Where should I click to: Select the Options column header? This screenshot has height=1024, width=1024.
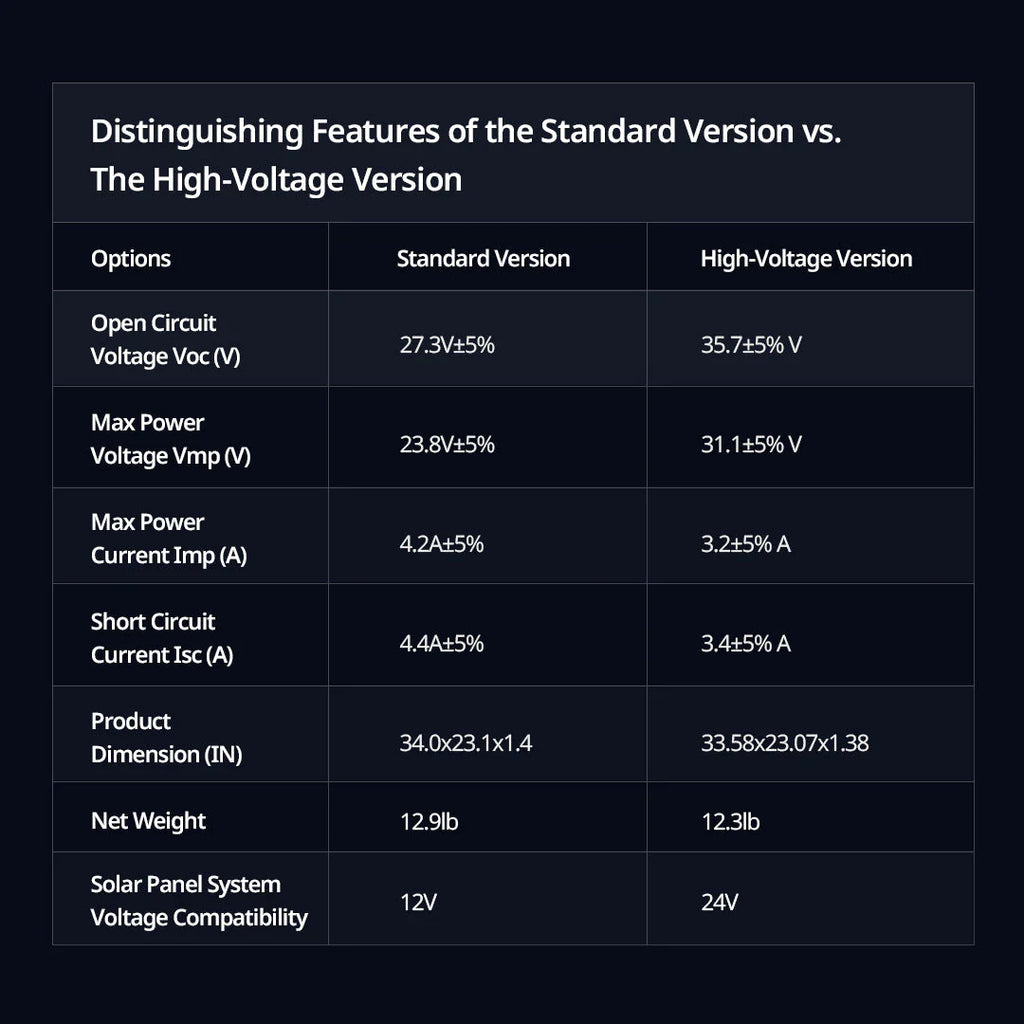point(131,258)
